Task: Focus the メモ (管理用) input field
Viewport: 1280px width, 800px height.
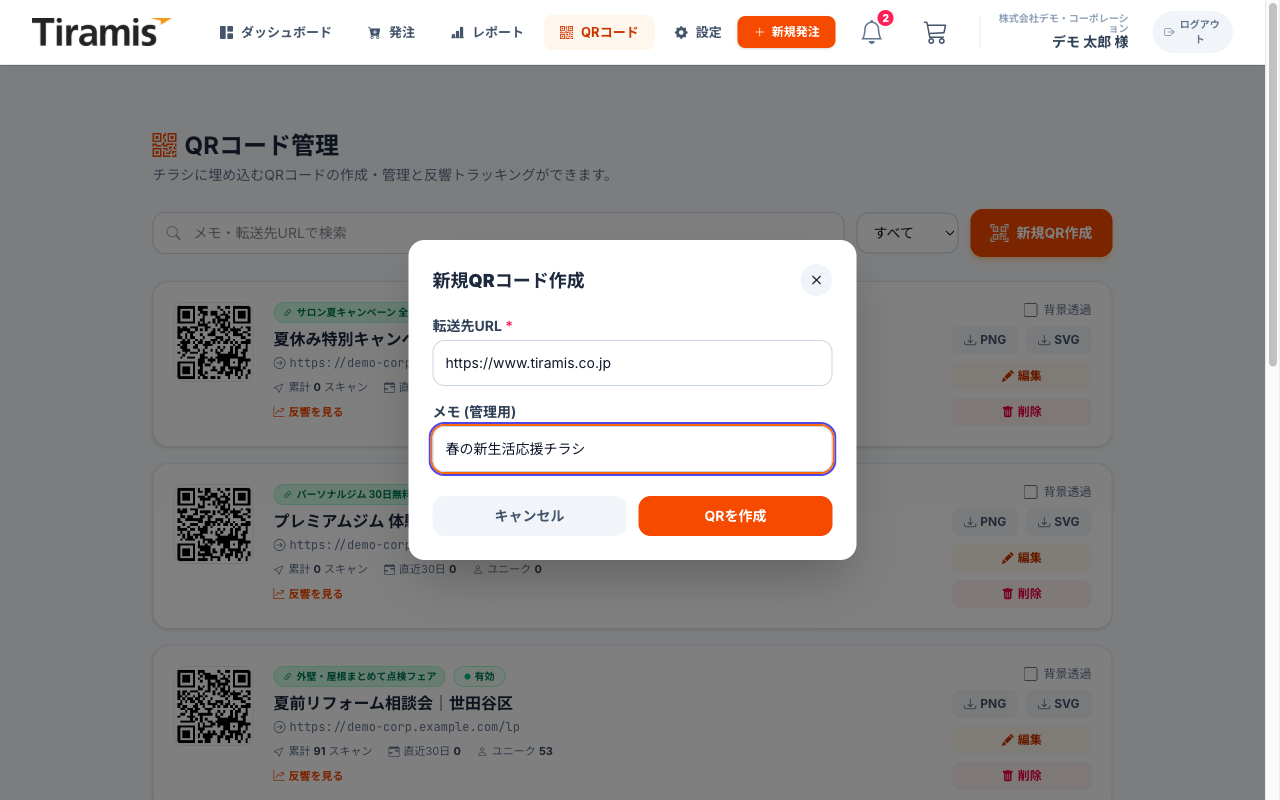Action: tap(632, 449)
